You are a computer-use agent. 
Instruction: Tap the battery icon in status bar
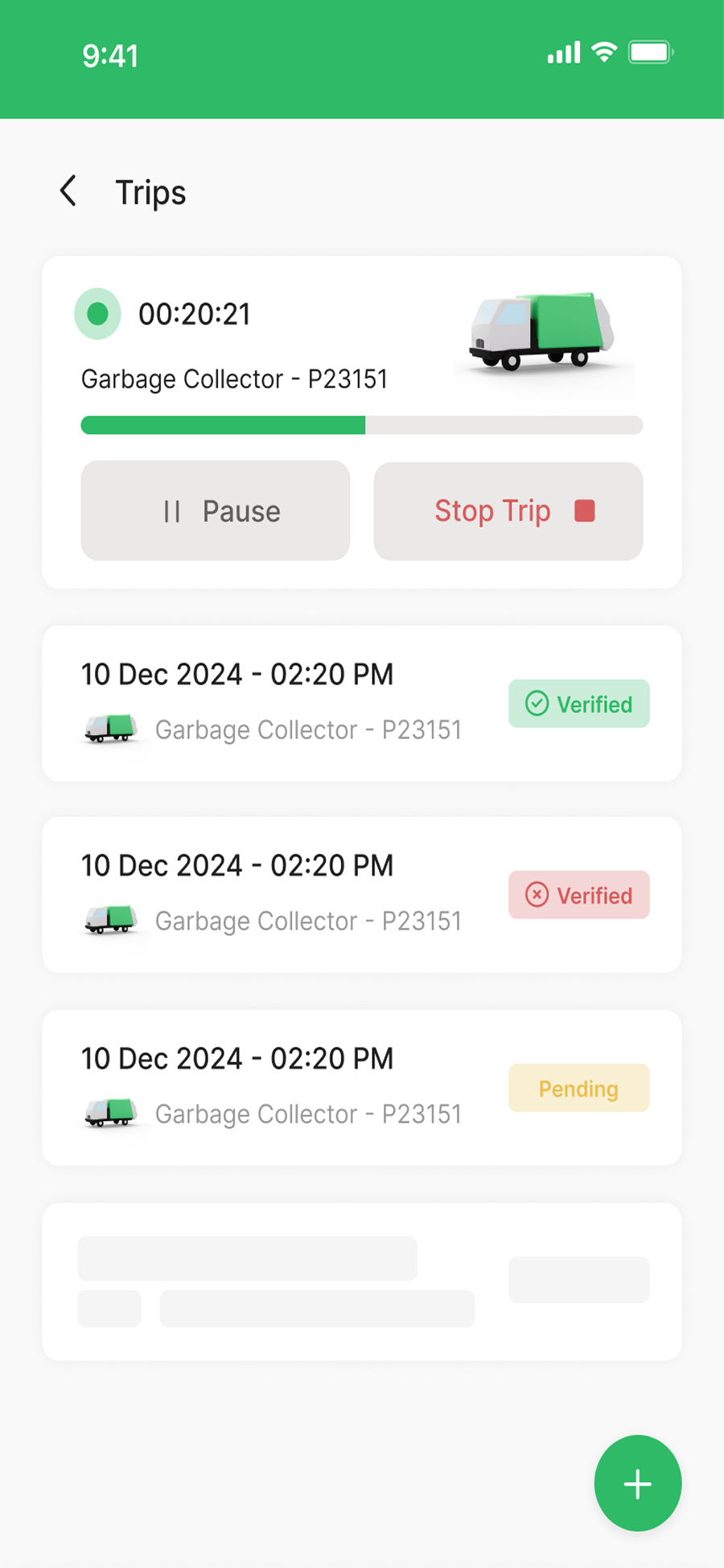pos(650,53)
